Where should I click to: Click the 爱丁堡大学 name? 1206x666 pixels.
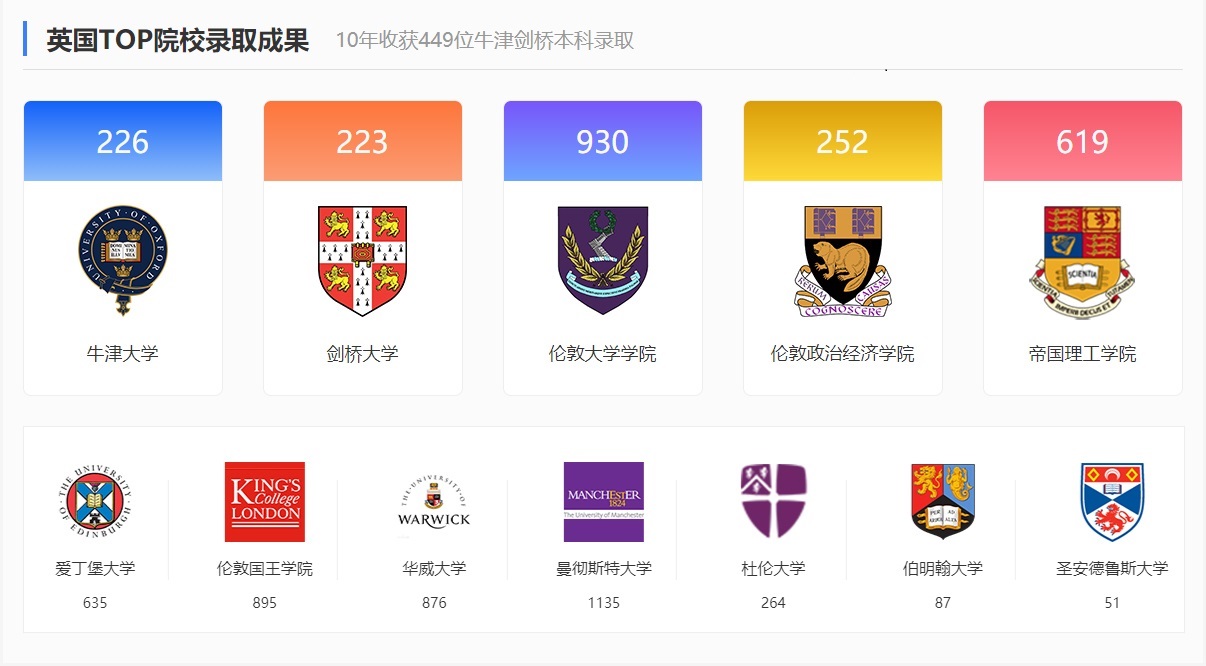tap(95, 568)
